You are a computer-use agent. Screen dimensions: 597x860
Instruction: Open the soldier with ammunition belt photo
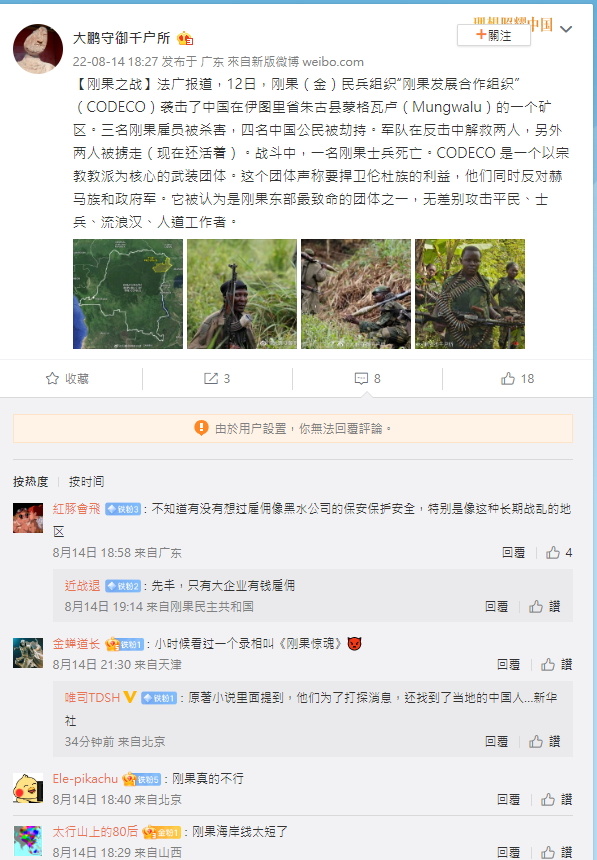(470, 294)
